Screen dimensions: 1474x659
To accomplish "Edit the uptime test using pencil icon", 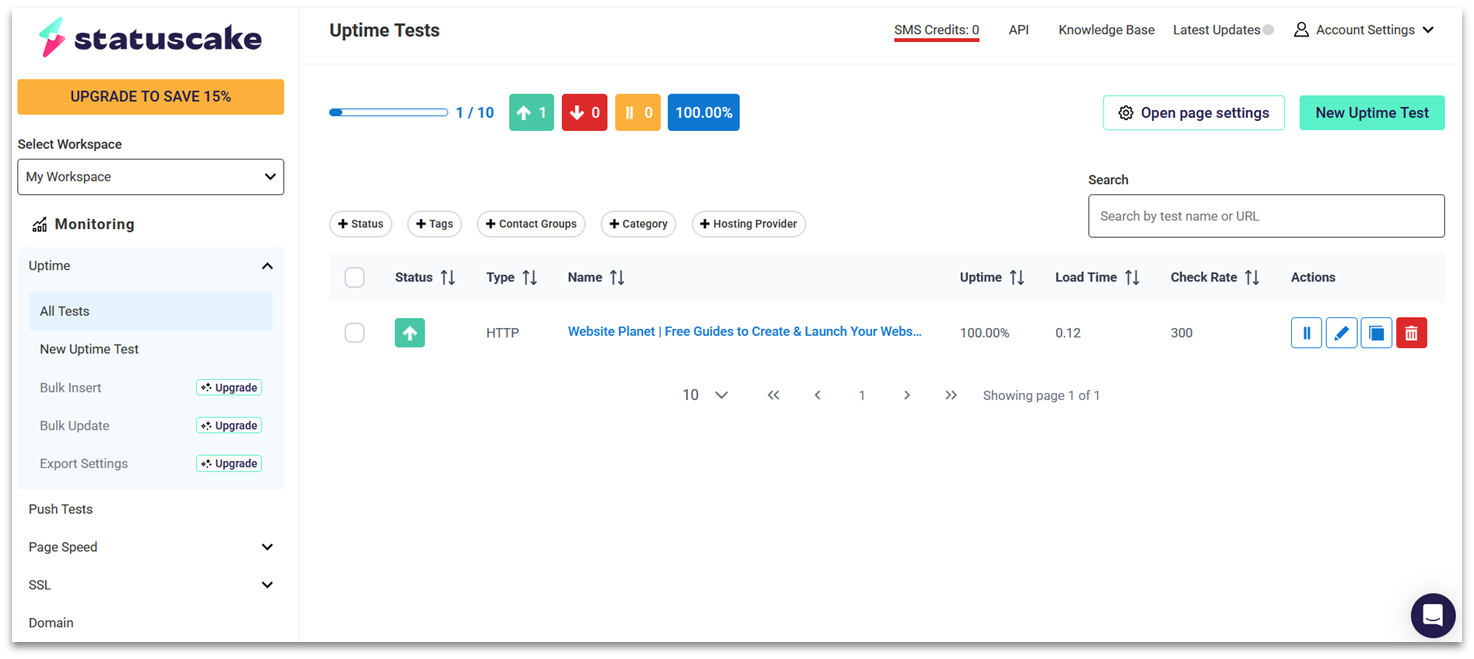I will pyautogui.click(x=1341, y=332).
